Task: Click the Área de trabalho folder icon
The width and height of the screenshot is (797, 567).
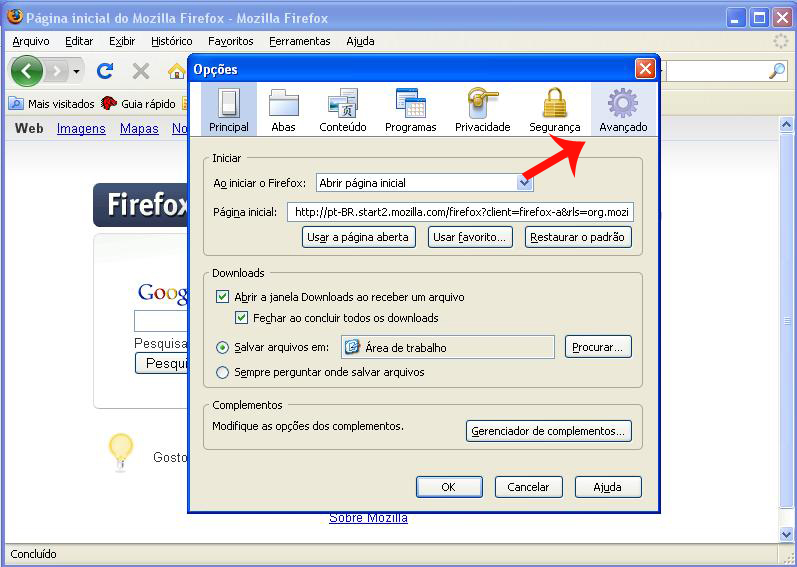Action: (x=352, y=348)
